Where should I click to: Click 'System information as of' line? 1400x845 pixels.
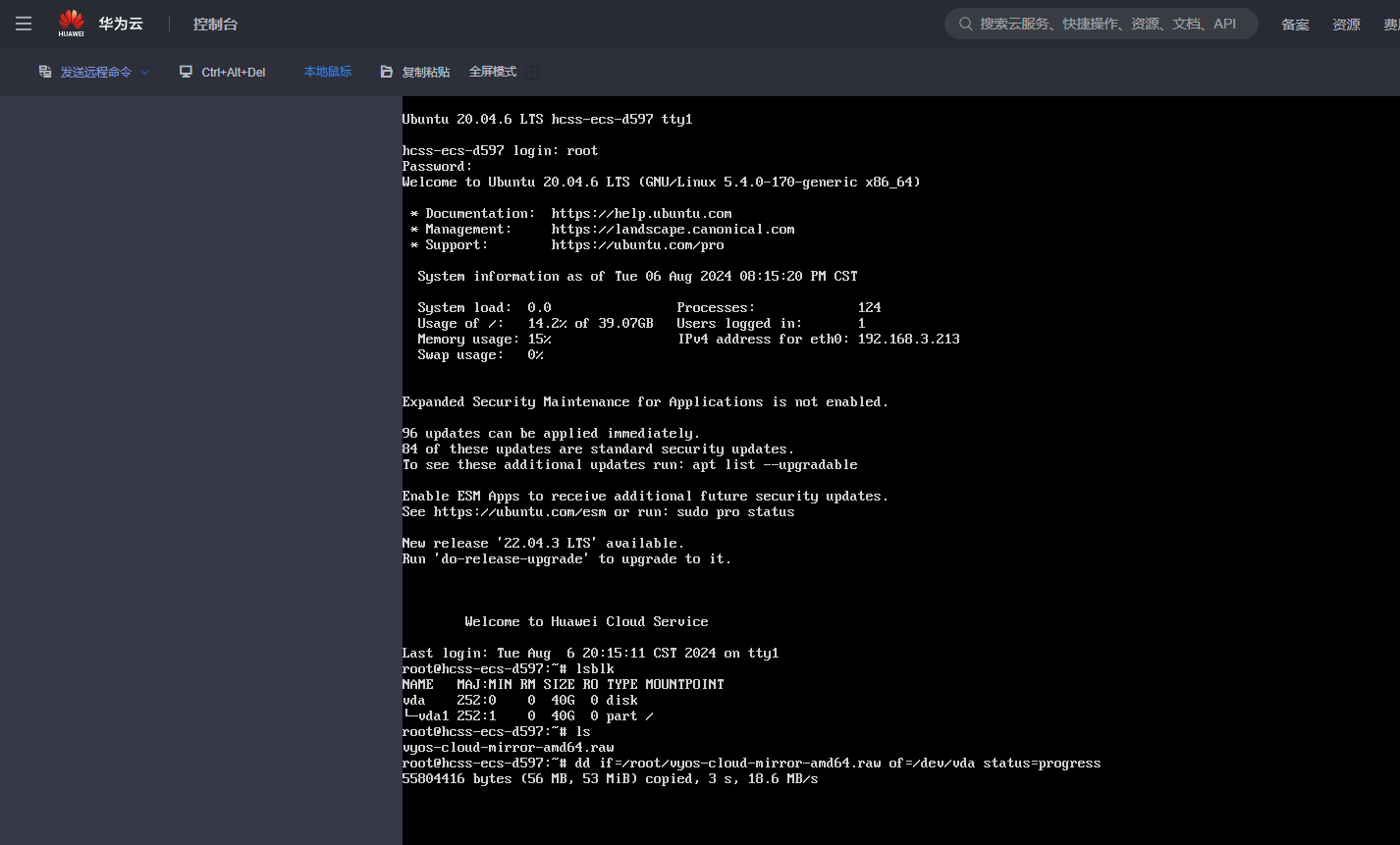(x=637, y=276)
